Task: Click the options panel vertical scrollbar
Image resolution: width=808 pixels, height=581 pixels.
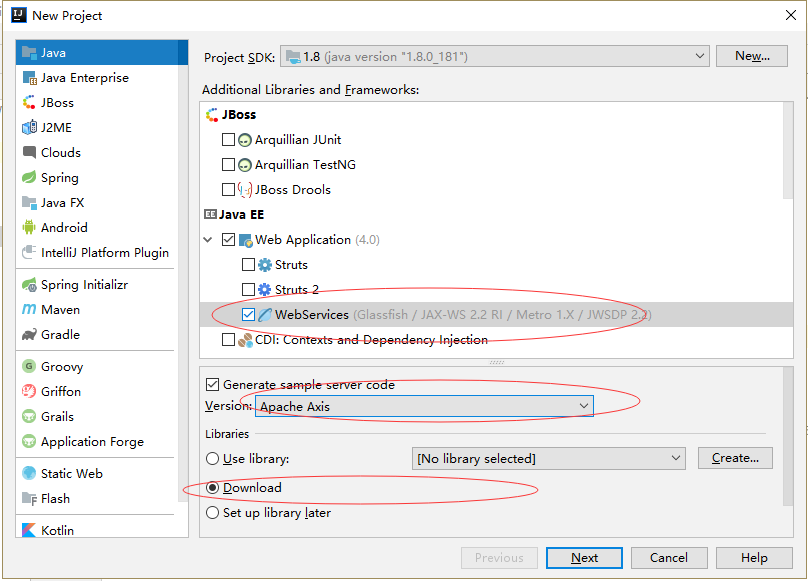Action: point(787,436)
